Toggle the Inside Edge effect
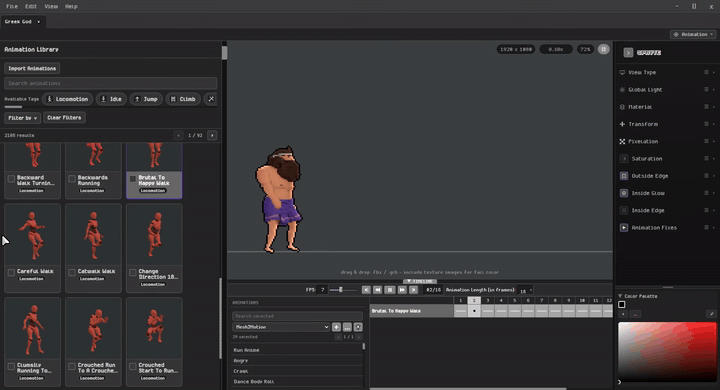The height and width of the screenshot is (390, 720). pos(624,210)
